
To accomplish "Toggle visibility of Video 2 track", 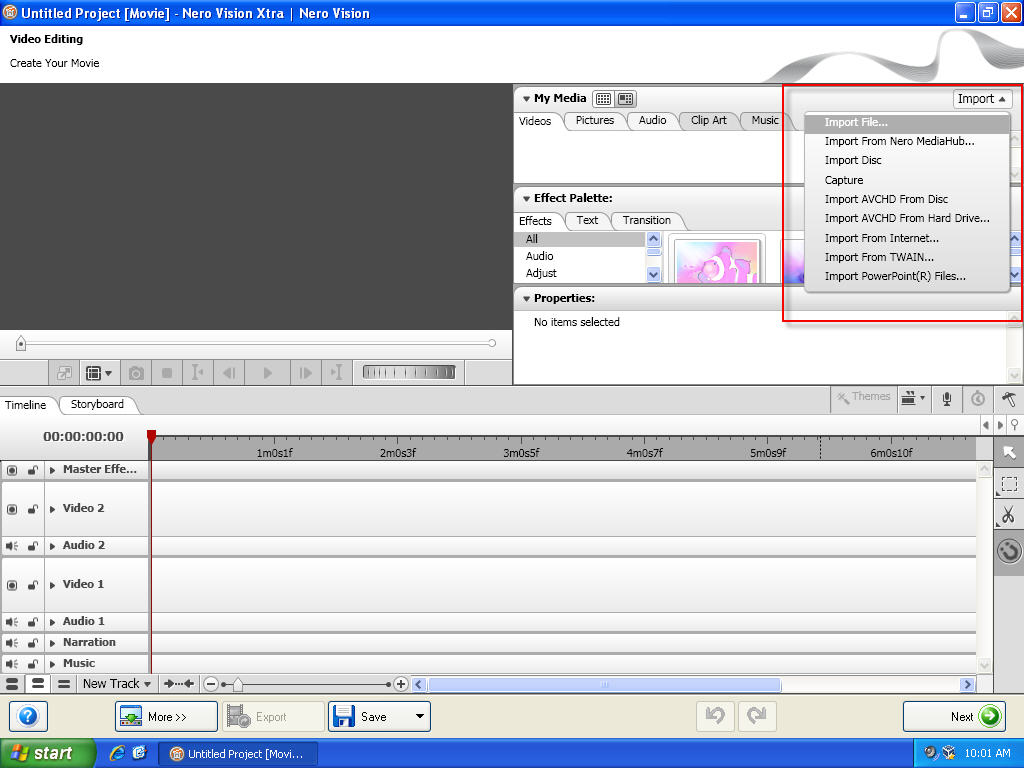I will pyautogui.click(x=12, y=509).
